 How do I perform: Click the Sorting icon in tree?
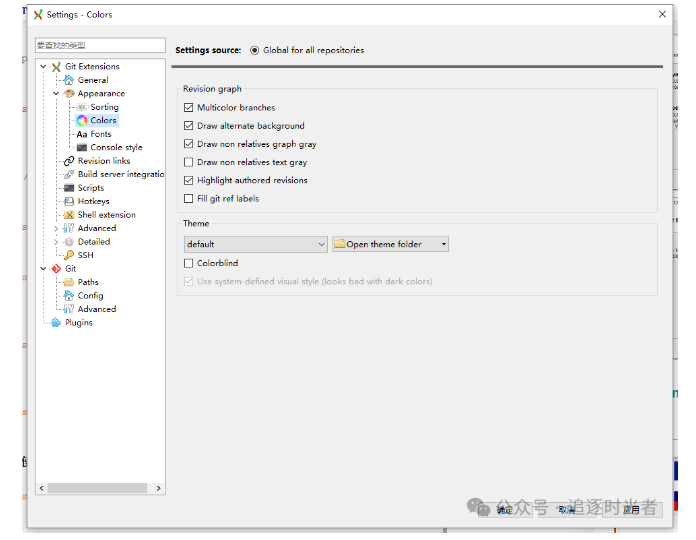[82, 107]
